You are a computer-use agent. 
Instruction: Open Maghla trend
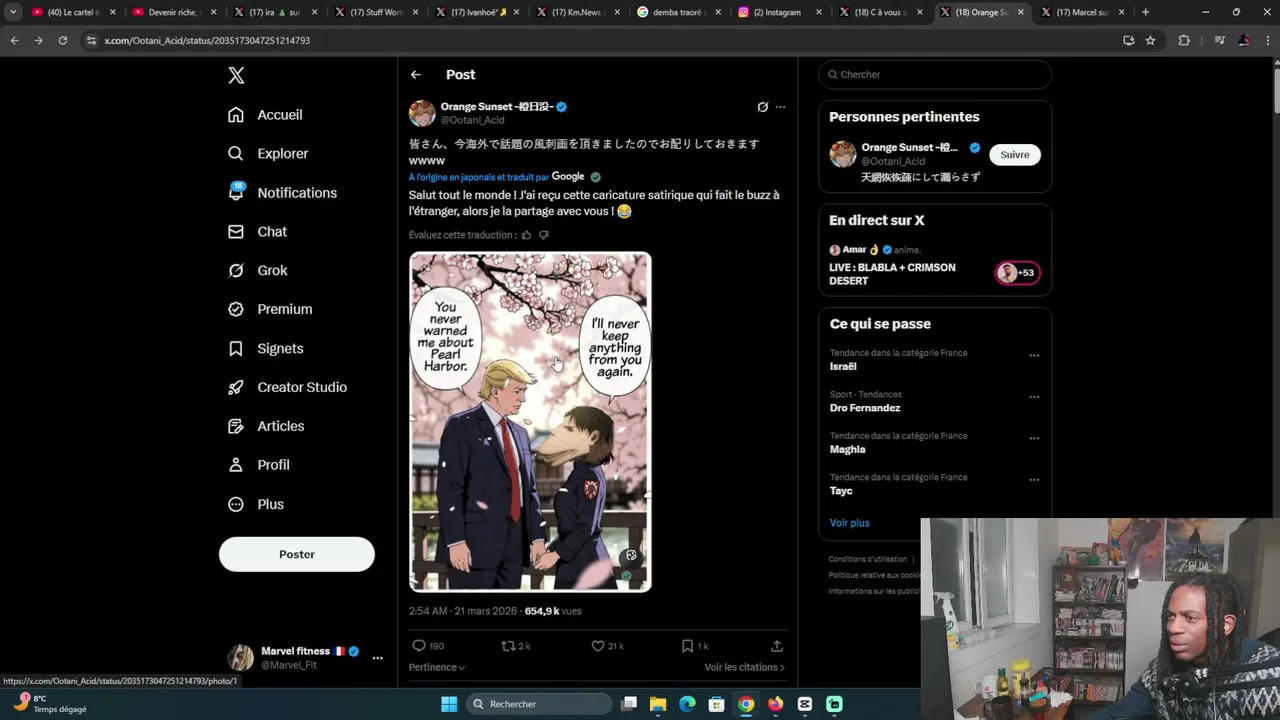point(847,450)
